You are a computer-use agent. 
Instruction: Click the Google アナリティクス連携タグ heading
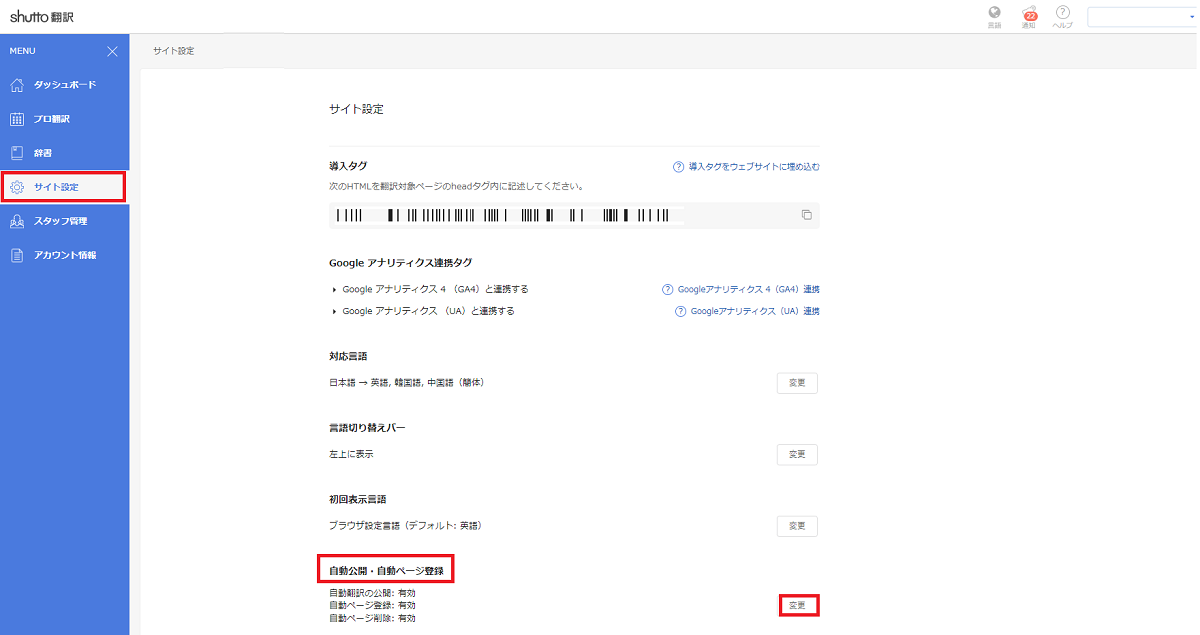coord(400,263)
